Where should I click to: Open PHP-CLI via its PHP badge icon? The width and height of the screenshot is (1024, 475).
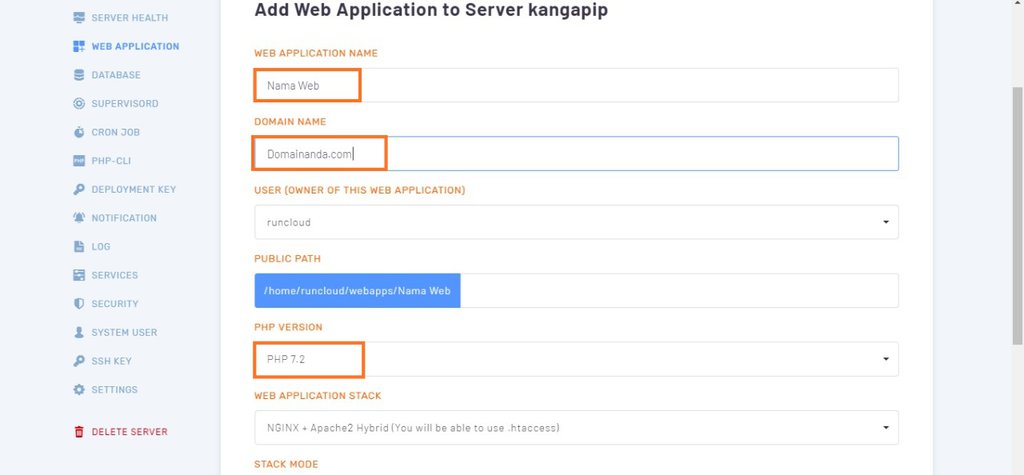[79, 161]
